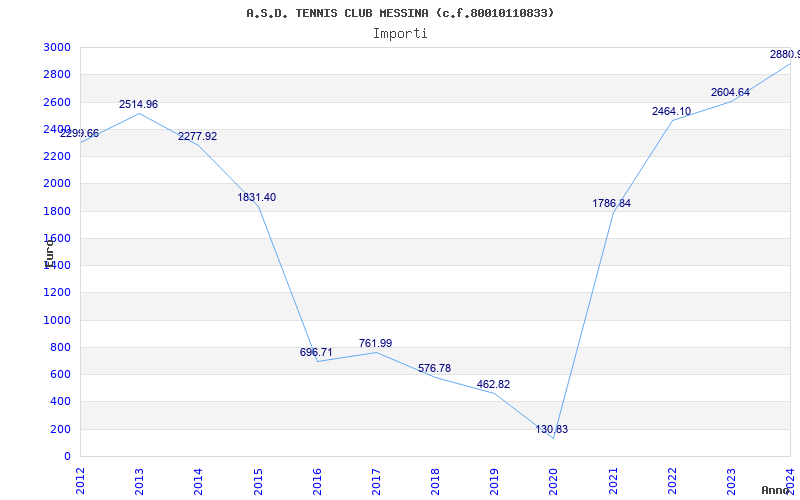The height and width of the screenshot is (500, 800).
Task: Select data label 761.99 for 2017
Action: coord(375,343)
